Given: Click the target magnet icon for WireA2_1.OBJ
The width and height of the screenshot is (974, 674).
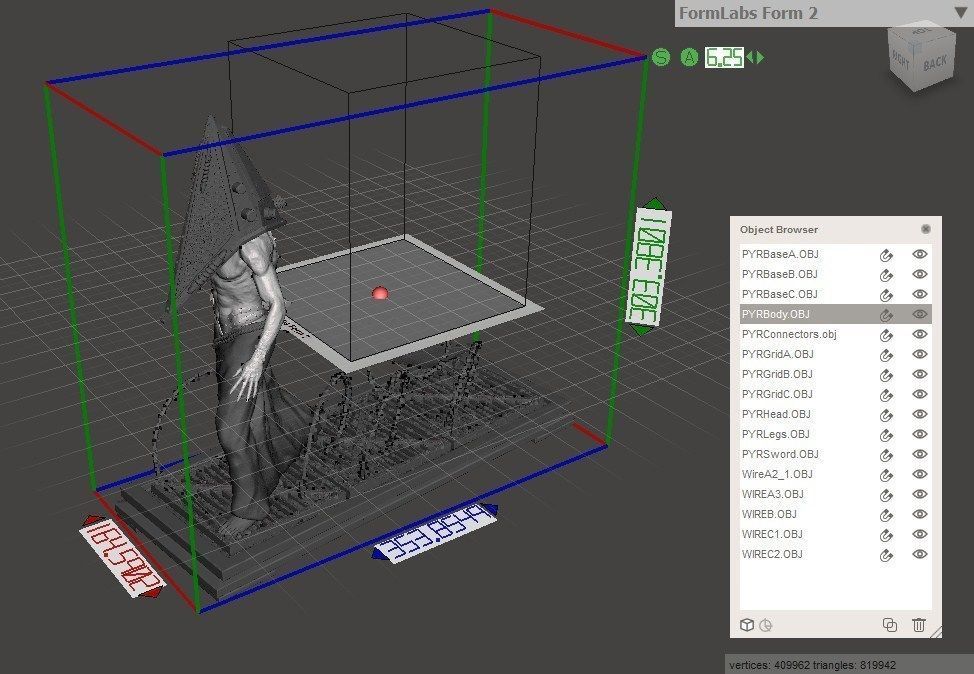Looking at the screenshot, I should pyautogui.click(x=886, y=475).
